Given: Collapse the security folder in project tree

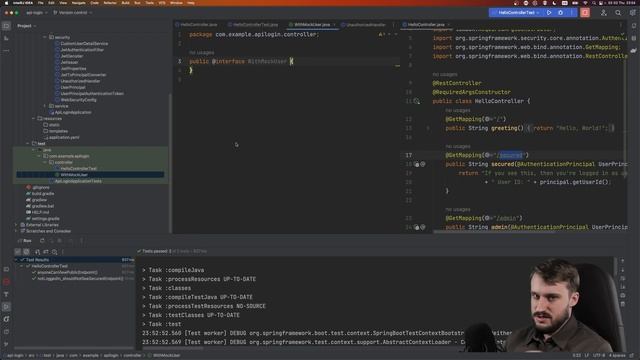Looking at the screenshot, I should (x=45, y=37).
